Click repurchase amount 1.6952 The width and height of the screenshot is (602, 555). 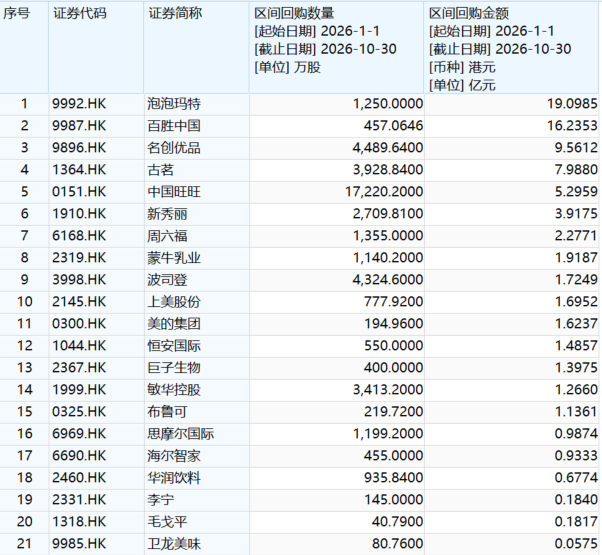[576, 302]
